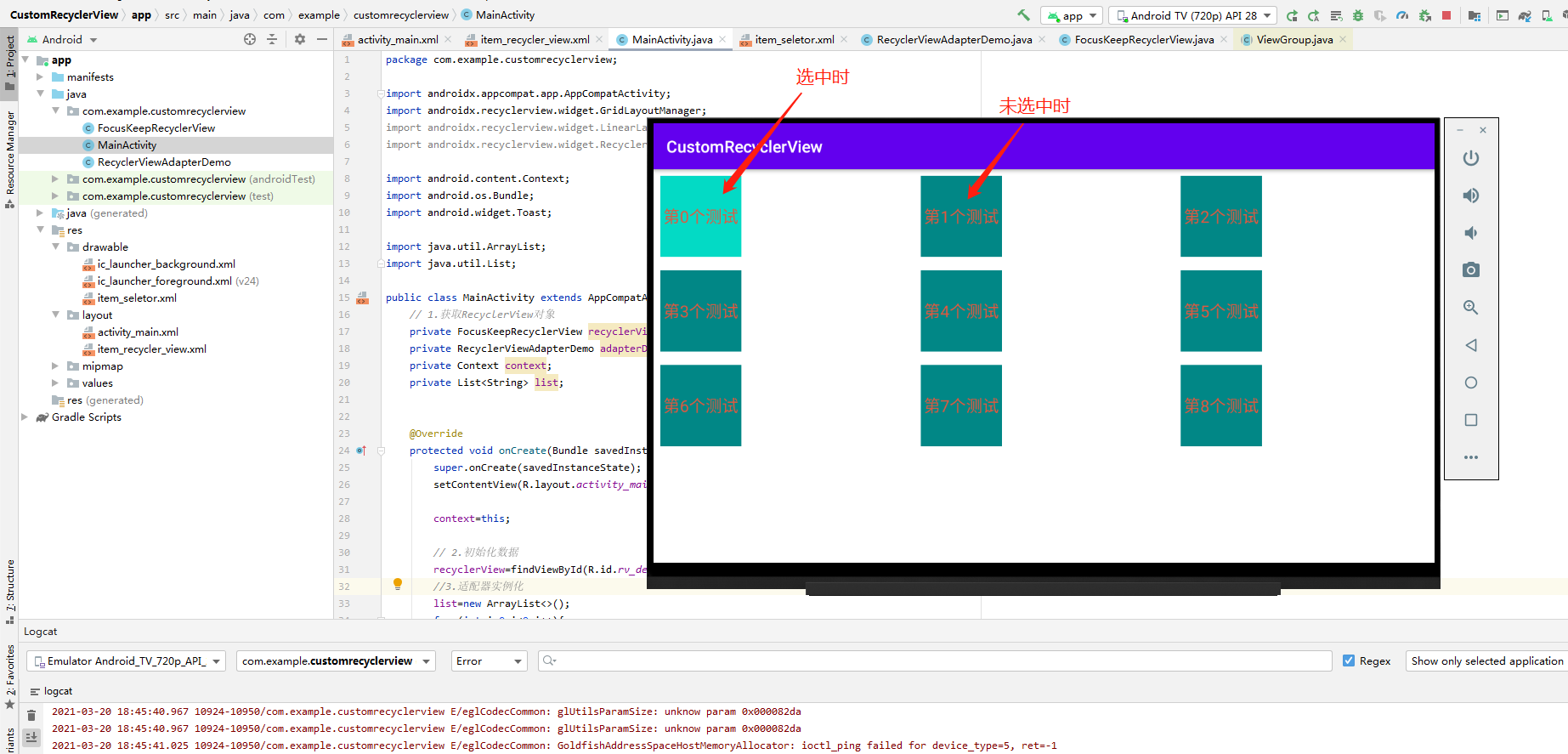Open the AVD Manager icon
This screenshot has height=754, width=1568.
1547,15
